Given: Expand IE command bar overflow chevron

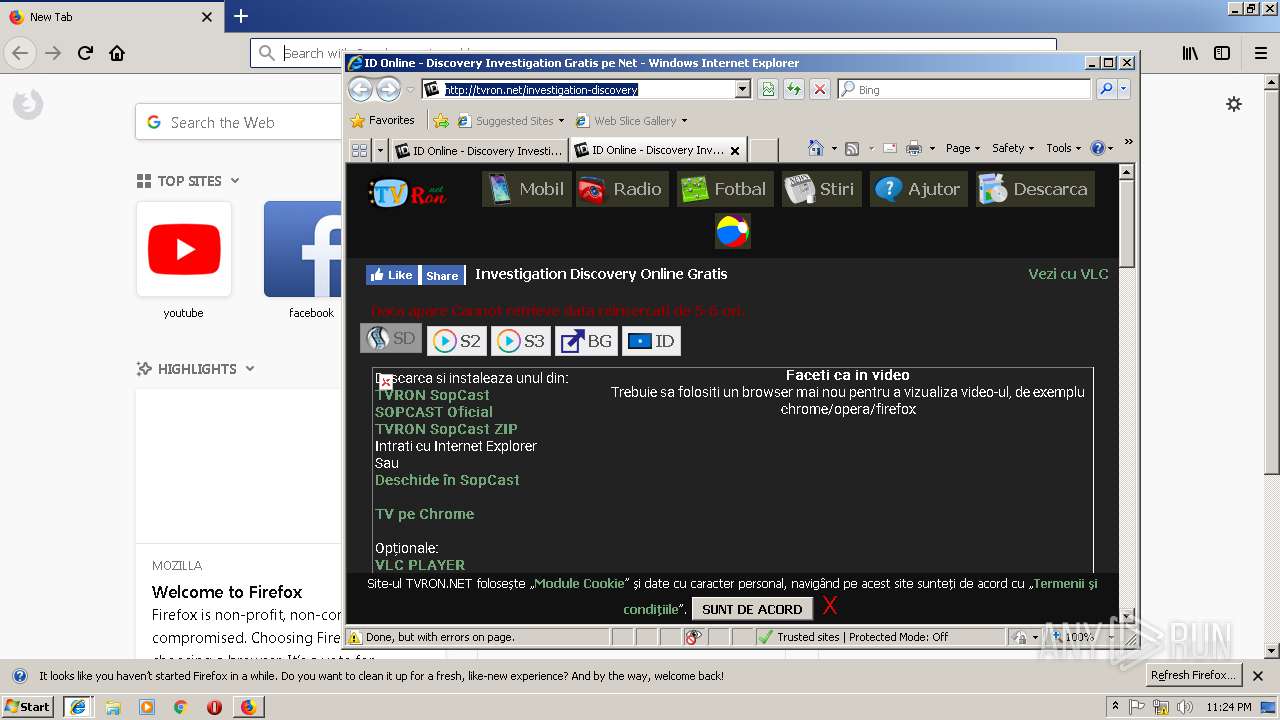Looking at the screenshot, I should click(x=1128, y=142).
